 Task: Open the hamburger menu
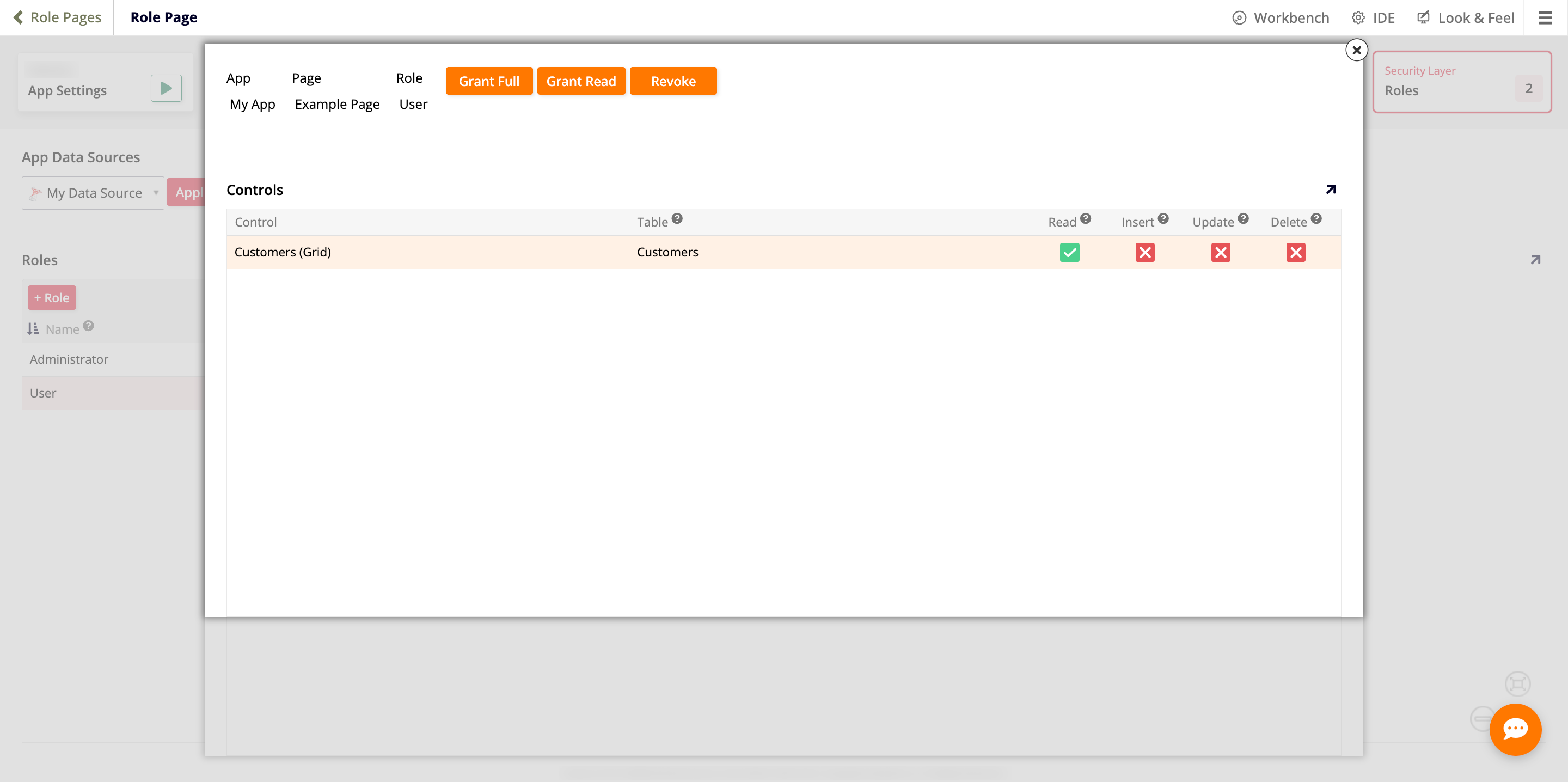click(x=1546, y=17)
